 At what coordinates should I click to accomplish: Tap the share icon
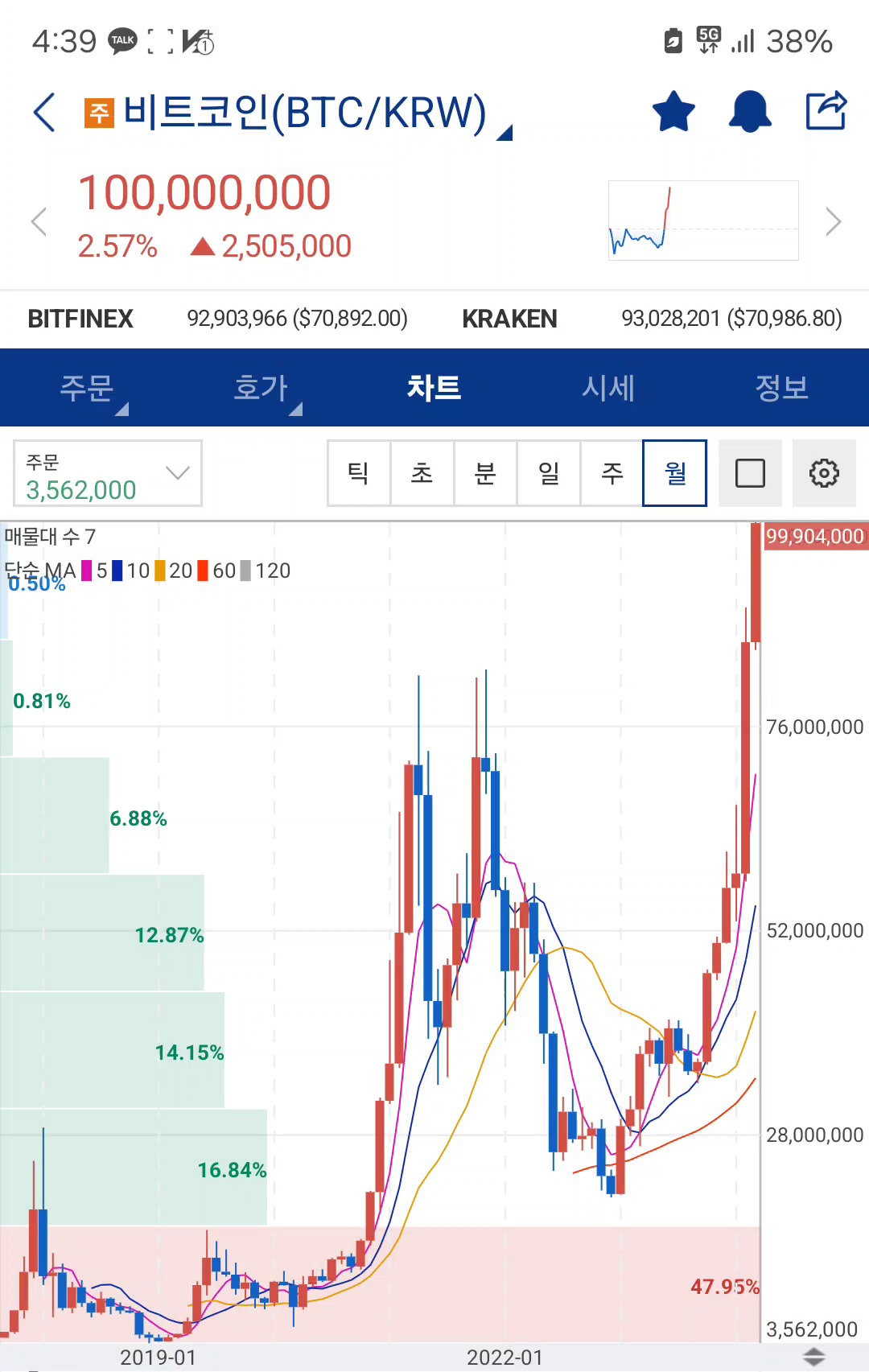click(x=826, y=110)
